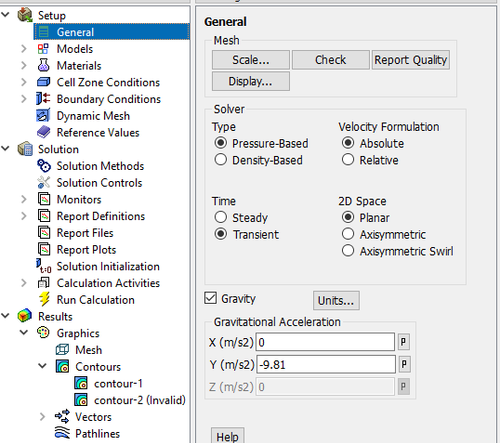
Task: Expand Cell Zone Conditions node
Action: click(x=24, y=82)
